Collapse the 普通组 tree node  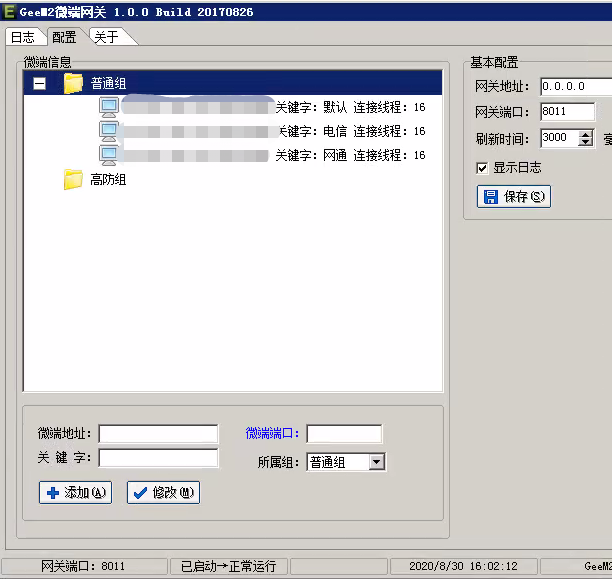pos(39,84)
